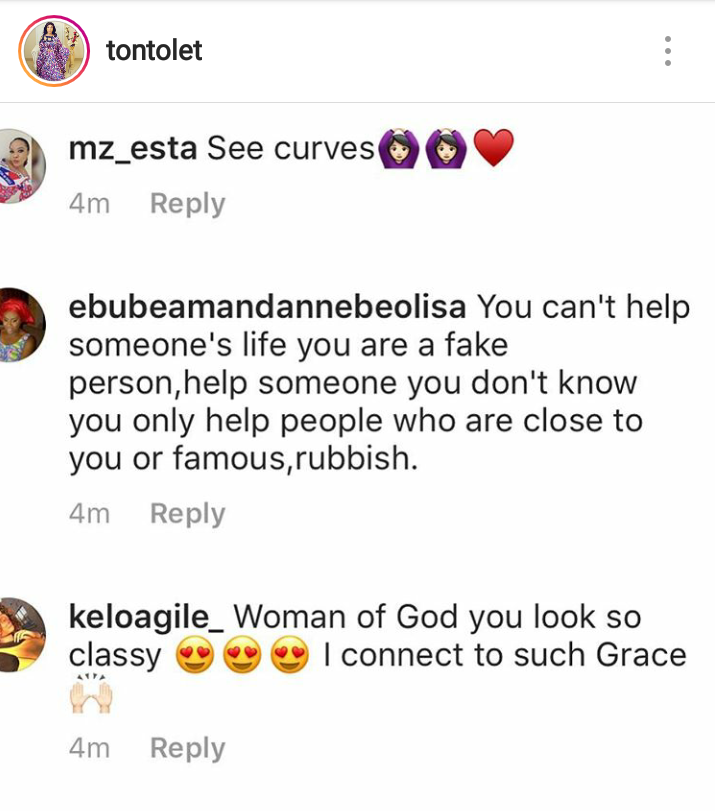Open keloagile_'s profile via username

(150, 616)
